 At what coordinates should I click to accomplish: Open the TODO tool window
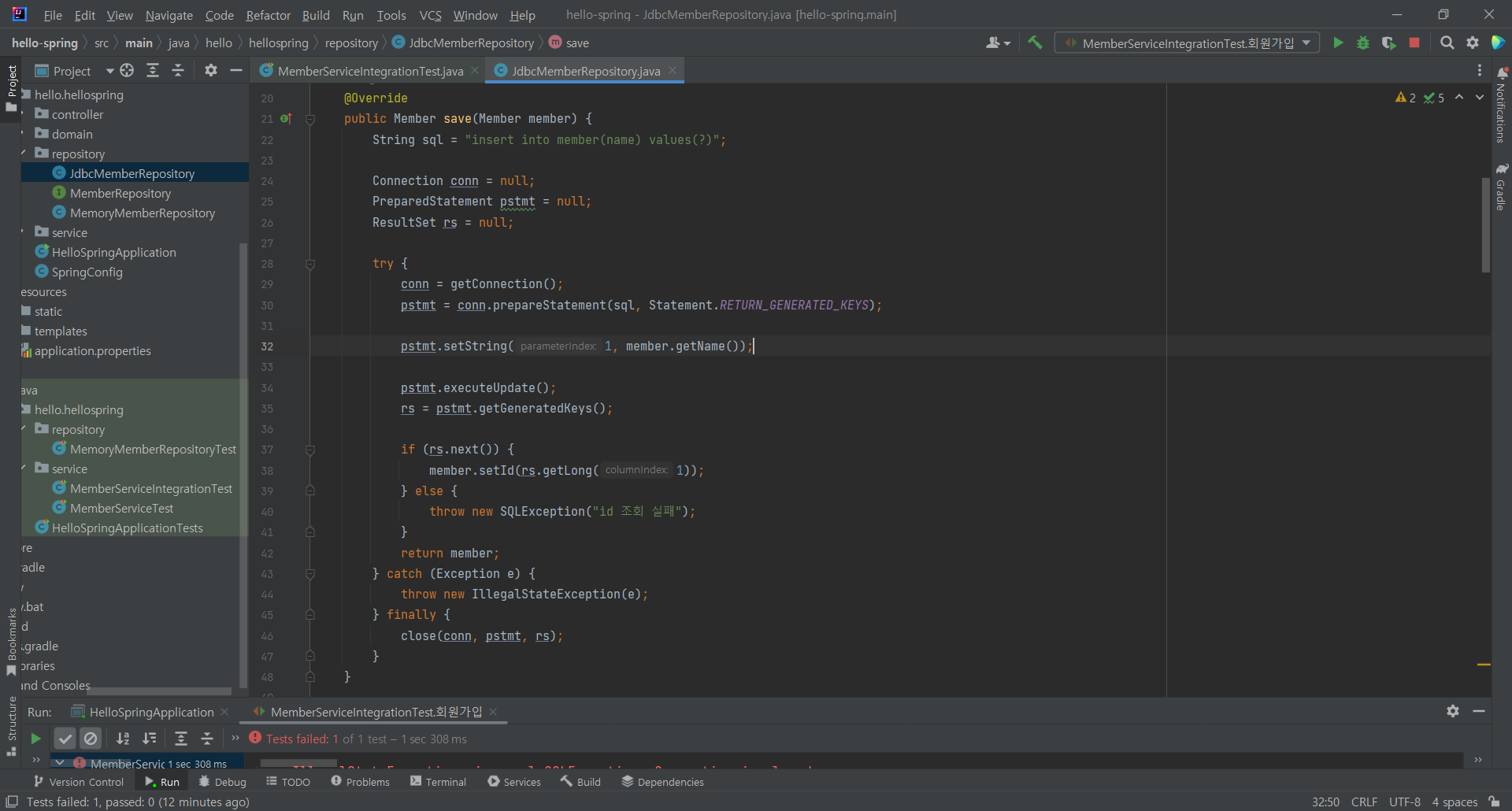pos(288,782)
